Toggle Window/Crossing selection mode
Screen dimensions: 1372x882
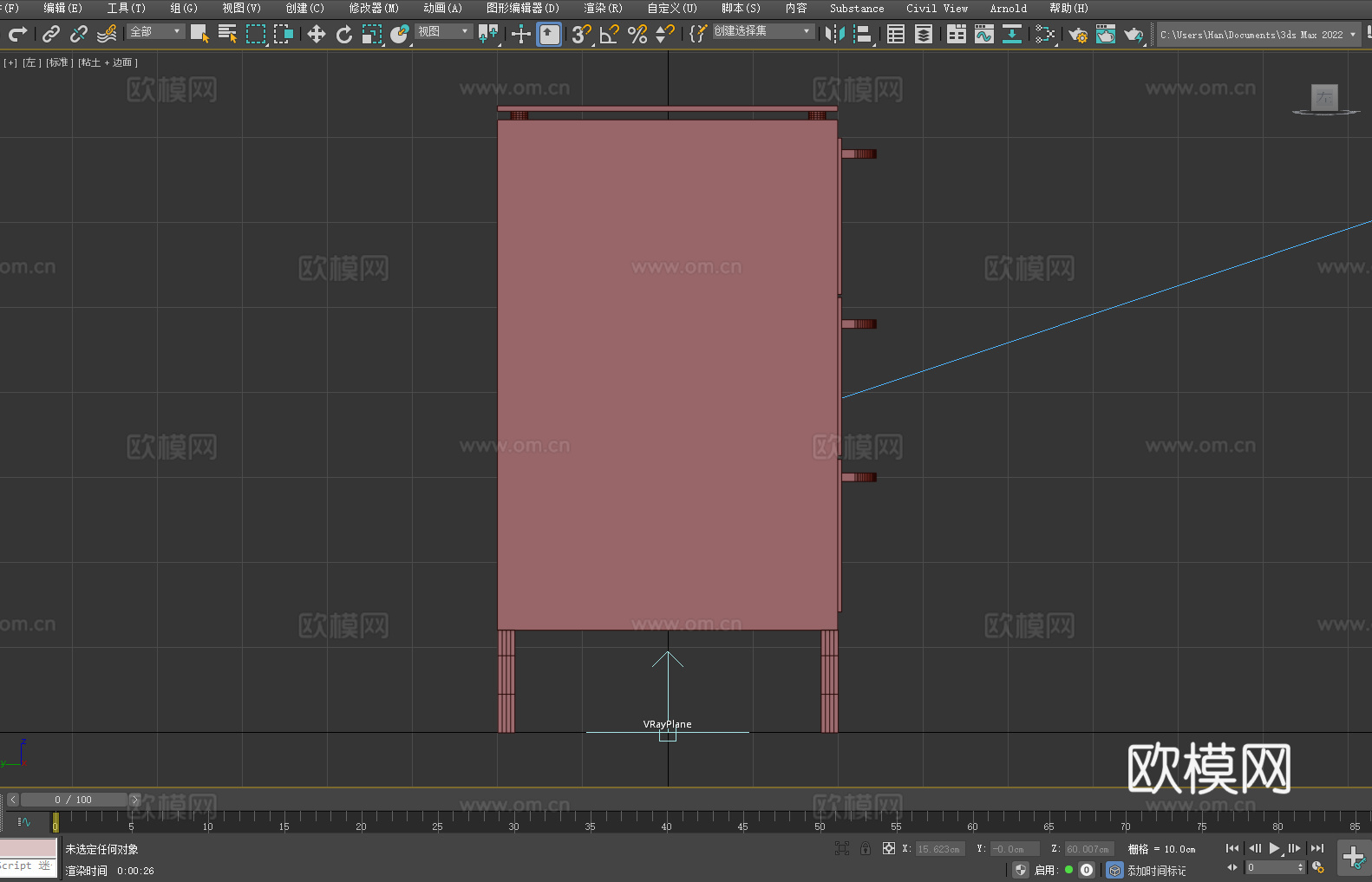pyautogui.click(x=284, y=34)
